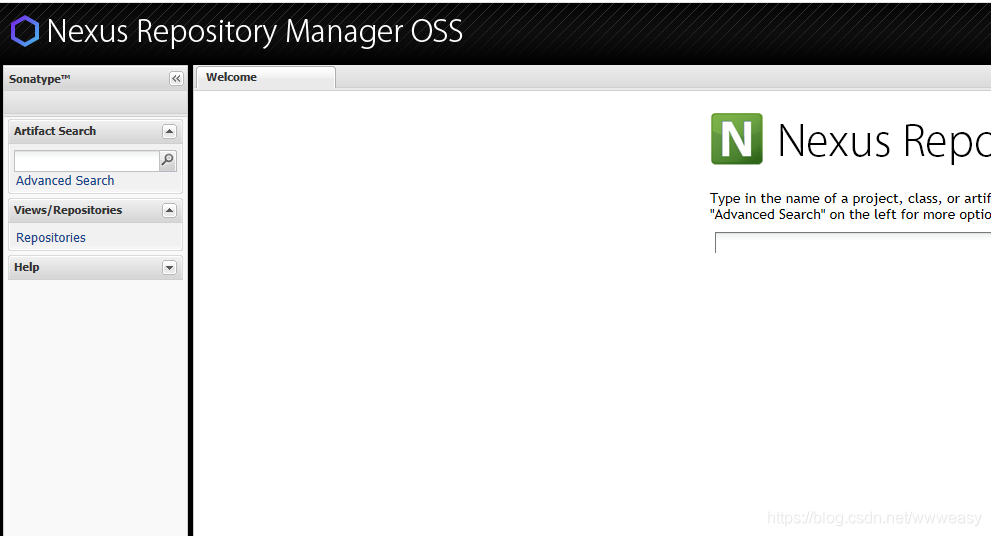The height and width of the screenshot is (536, 991).
Task: Click the Views/Repositories header label
Action: click(x=68, y=210)
